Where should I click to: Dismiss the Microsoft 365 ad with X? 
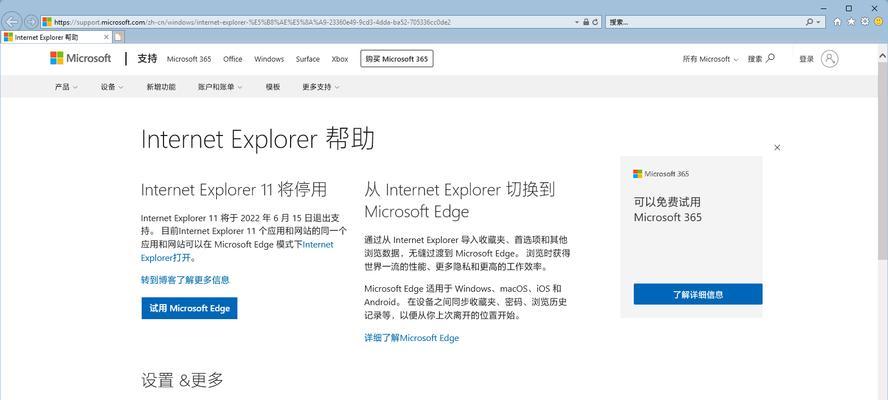[x=777, y=147]
